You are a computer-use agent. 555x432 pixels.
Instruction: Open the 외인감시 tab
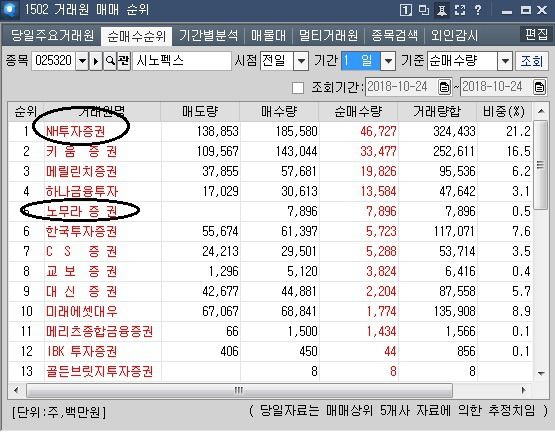454,35
